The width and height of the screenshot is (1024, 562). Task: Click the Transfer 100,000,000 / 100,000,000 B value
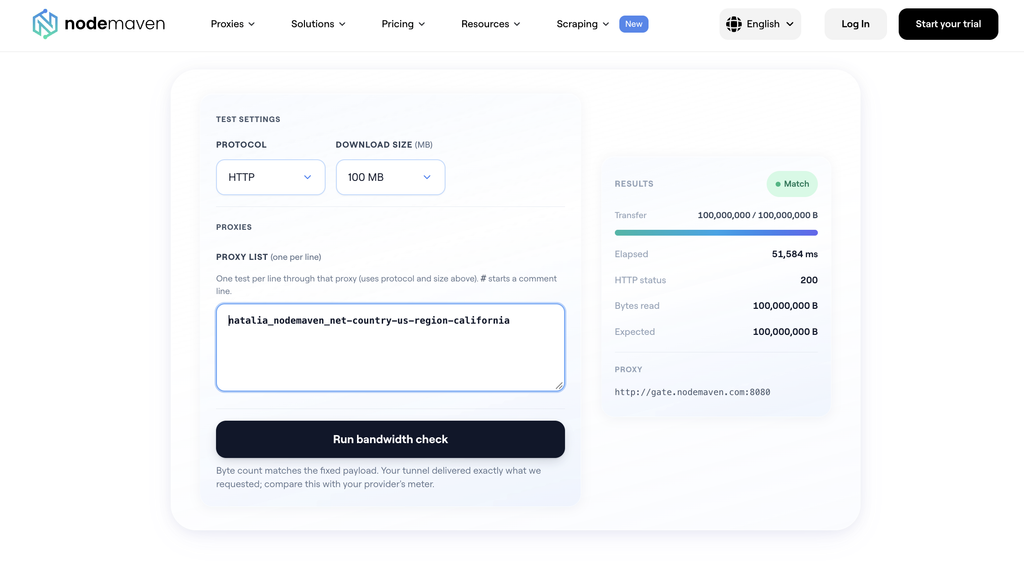click(x=758, y=215)
